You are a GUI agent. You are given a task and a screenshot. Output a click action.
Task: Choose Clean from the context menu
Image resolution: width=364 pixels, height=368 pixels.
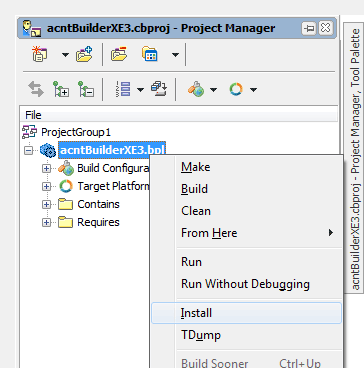tap(247, 211)
